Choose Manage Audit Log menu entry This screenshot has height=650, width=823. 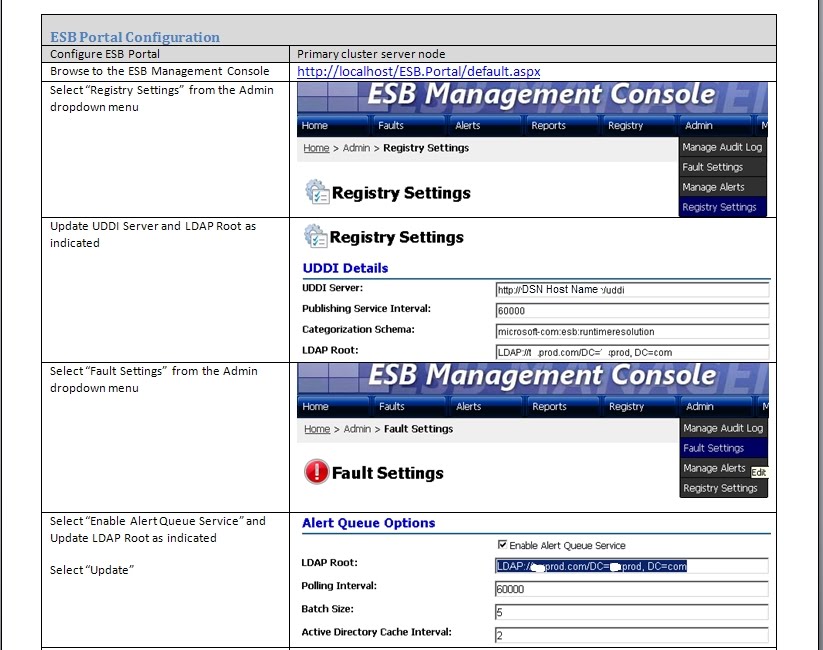[724, 146]
